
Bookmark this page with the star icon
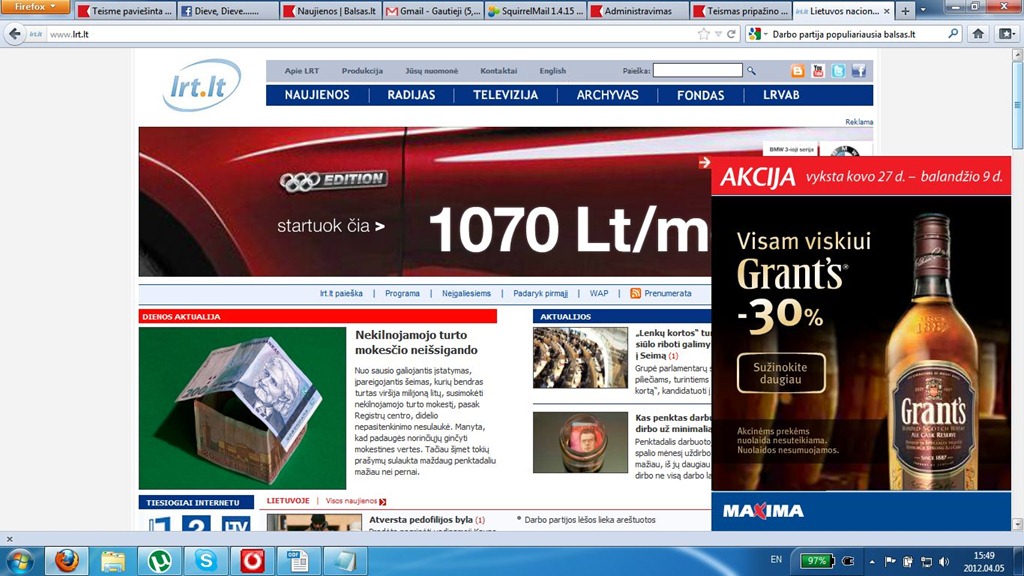pos(703,34)
